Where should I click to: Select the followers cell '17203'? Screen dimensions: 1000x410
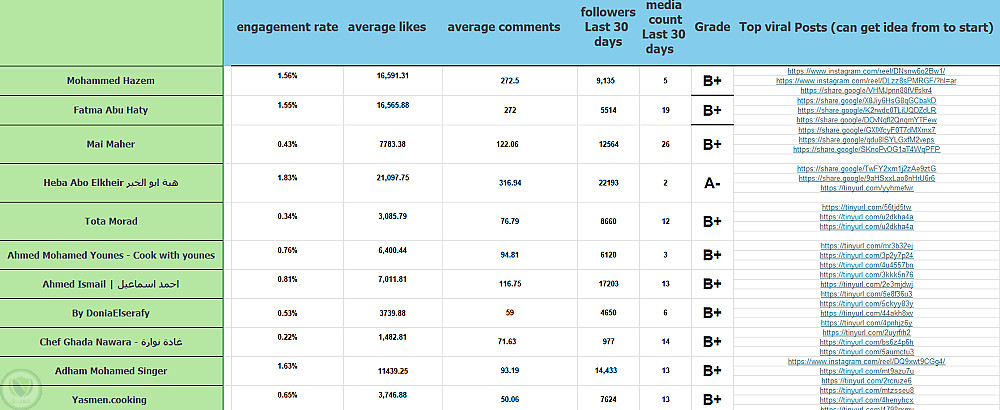coord(609,284)
